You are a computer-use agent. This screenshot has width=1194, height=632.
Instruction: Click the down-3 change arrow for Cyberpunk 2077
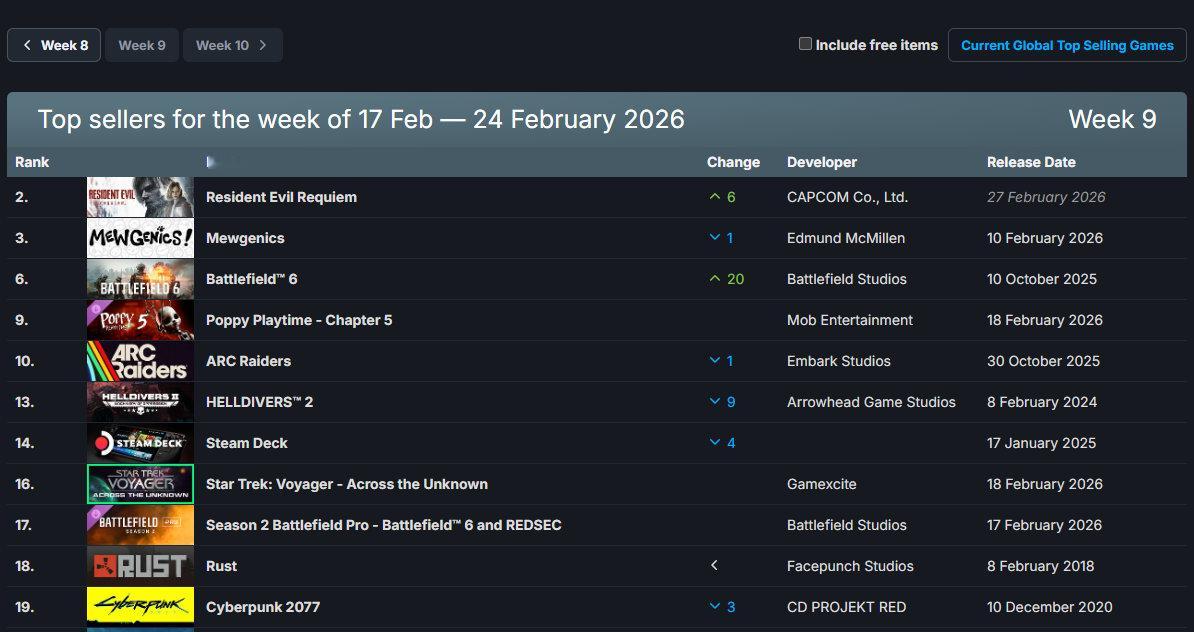tap(722, 607)
